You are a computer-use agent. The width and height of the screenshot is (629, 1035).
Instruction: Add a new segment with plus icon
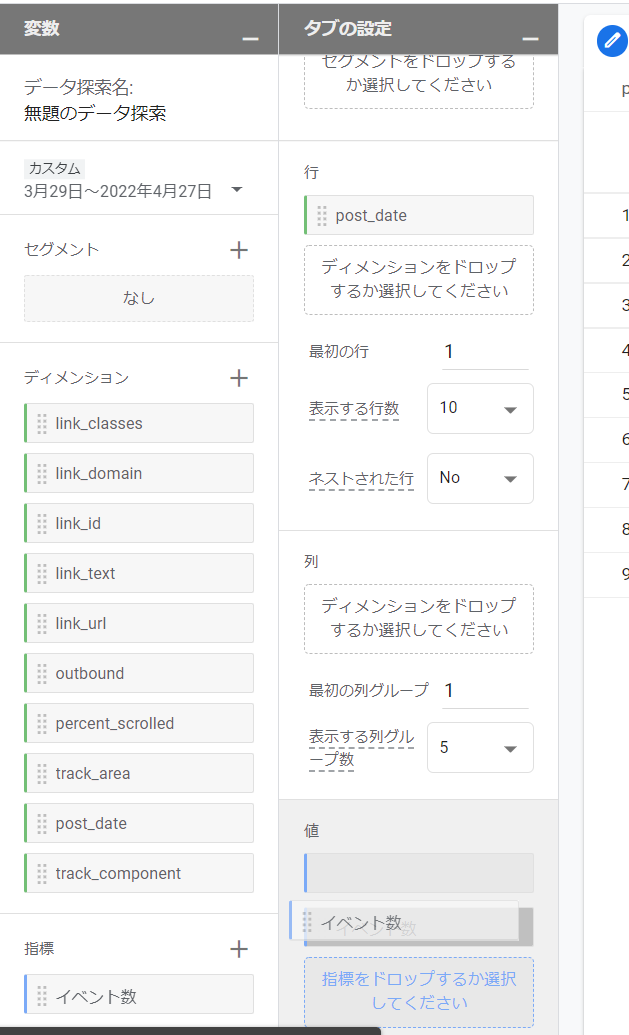[x=239, y=250]
